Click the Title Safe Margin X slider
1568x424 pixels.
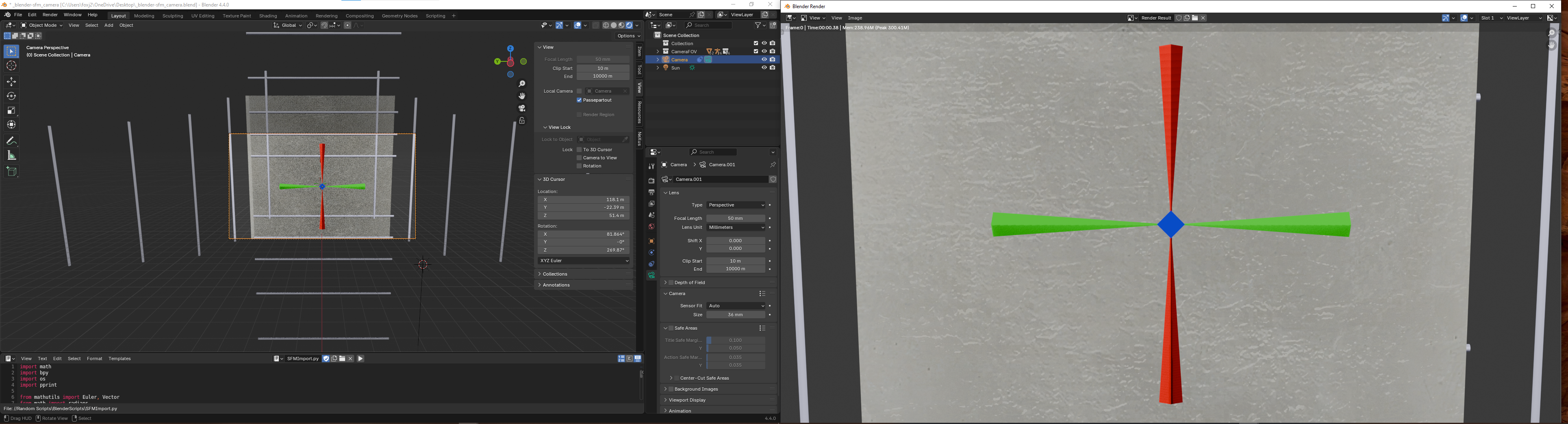point(735,341)
